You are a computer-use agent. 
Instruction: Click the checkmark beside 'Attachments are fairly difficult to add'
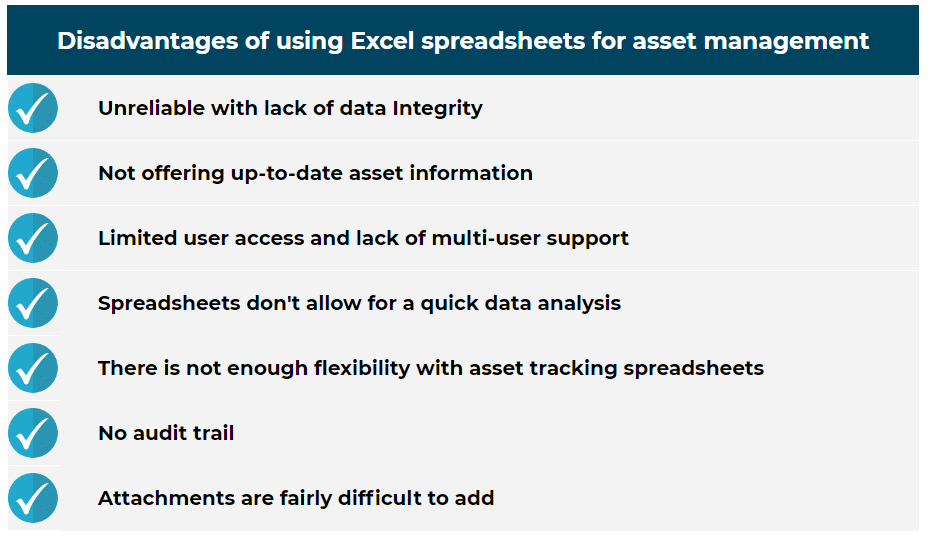click(x=33, y=498)
